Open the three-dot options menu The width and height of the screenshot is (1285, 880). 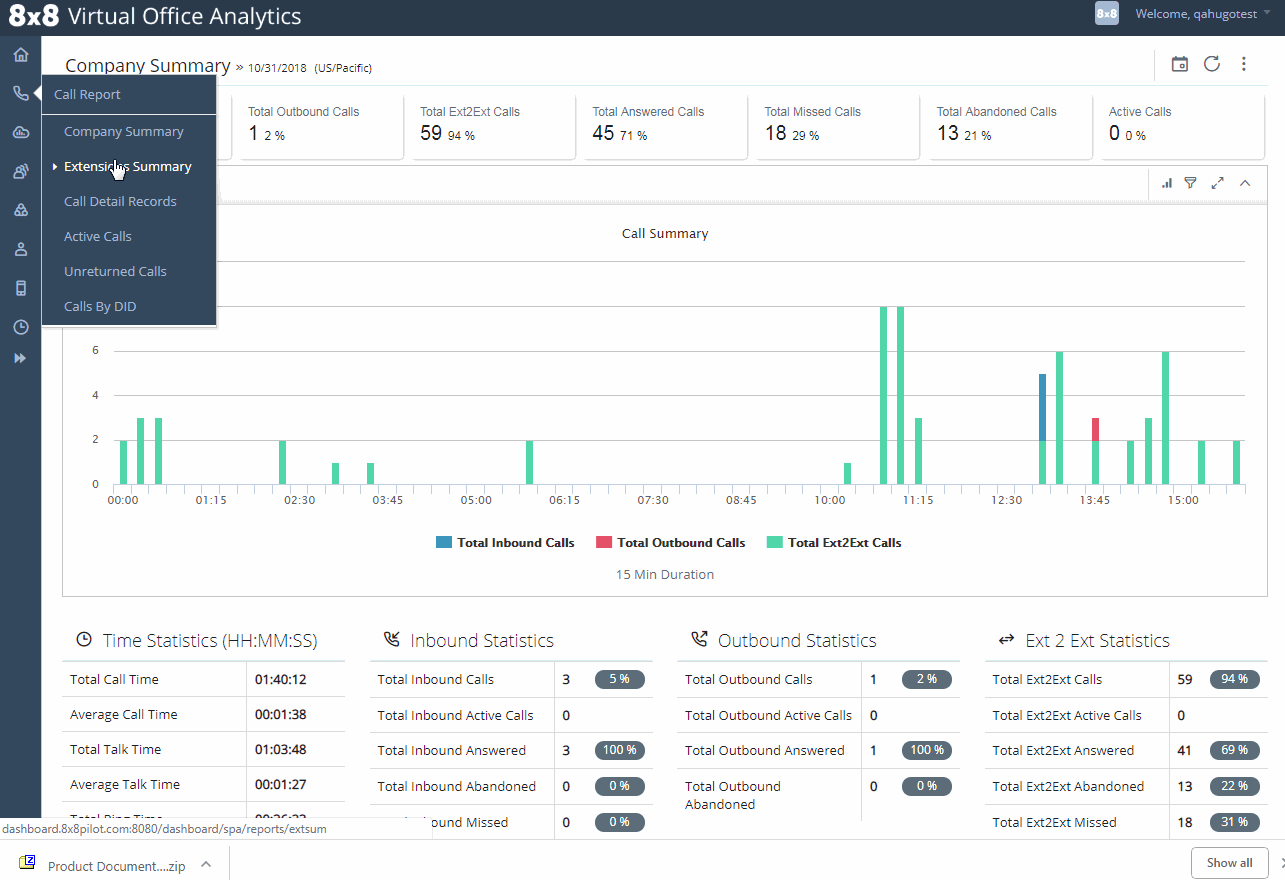click(x=1243, y=63)
